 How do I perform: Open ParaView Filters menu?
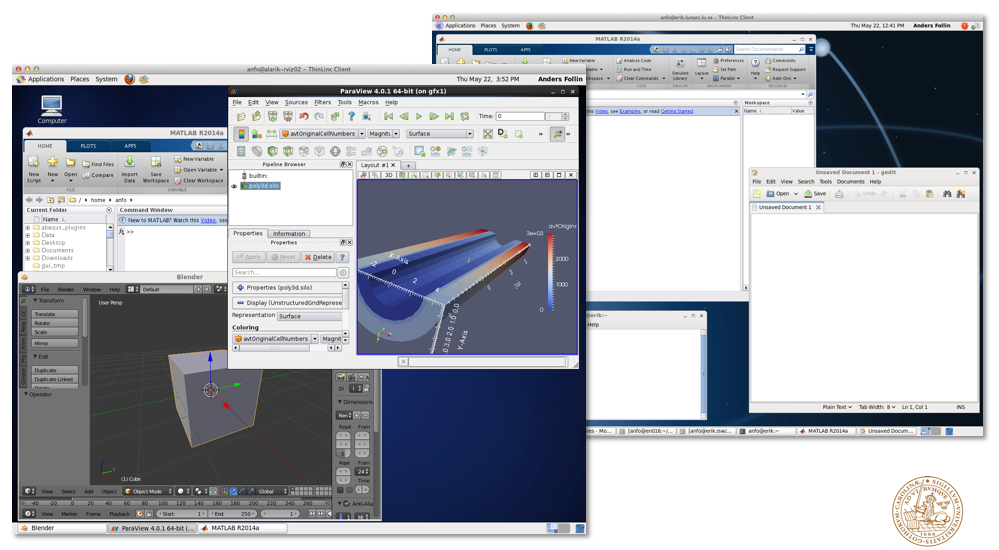(322, 102)
